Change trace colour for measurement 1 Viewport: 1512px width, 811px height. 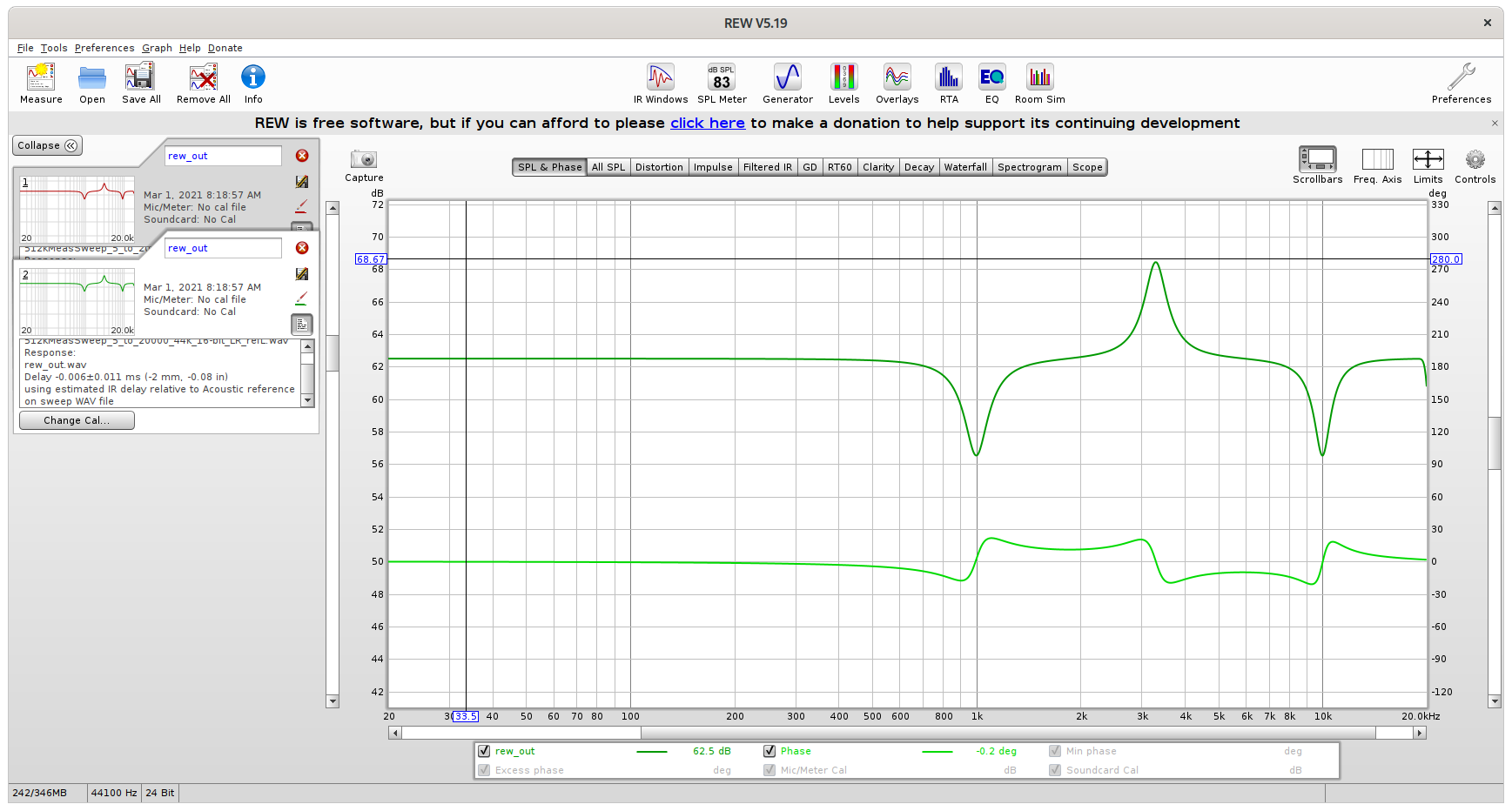tap(301, 206)
